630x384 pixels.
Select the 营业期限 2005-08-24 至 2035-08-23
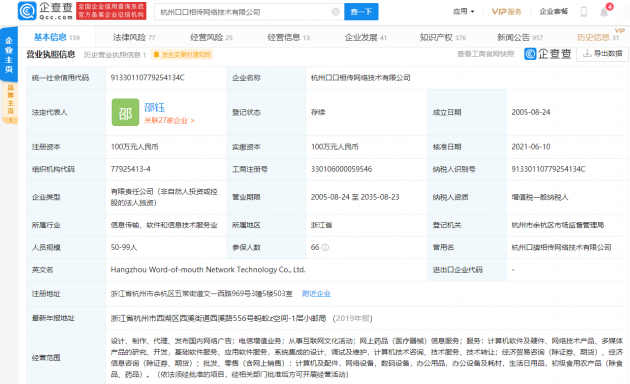(x=355, y=197)
